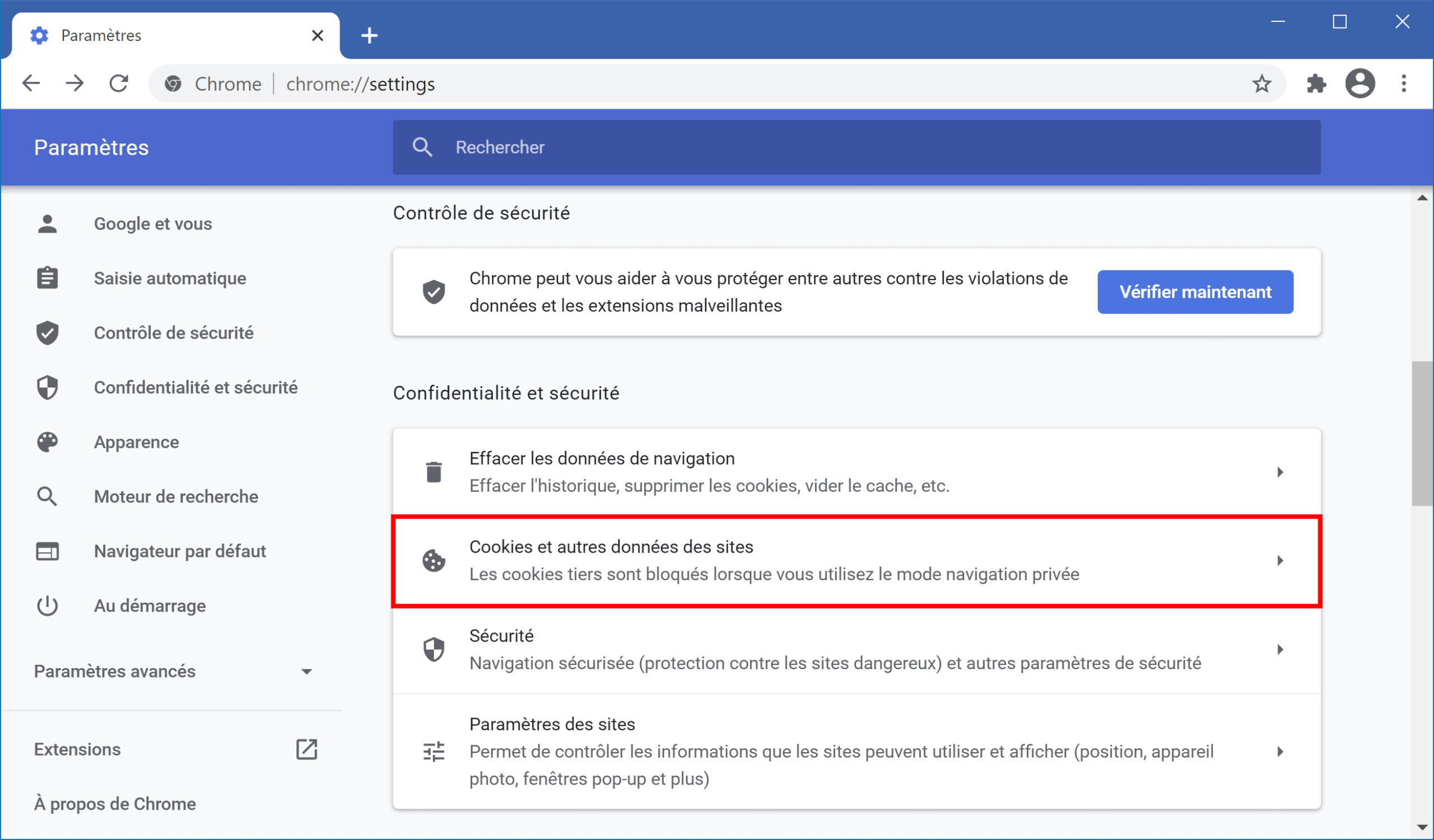Screen dimensions: 1434x840
Task: Click the Rechercher settings search field
Action: pos(856,147)
